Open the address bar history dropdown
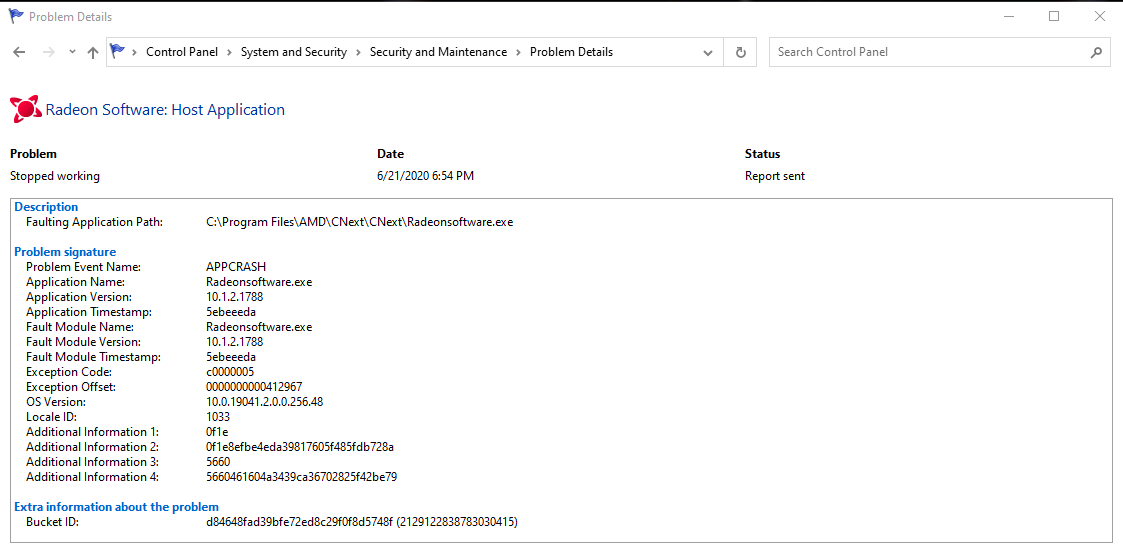Viewport: 1123px width, 551px height. [708, 52]
